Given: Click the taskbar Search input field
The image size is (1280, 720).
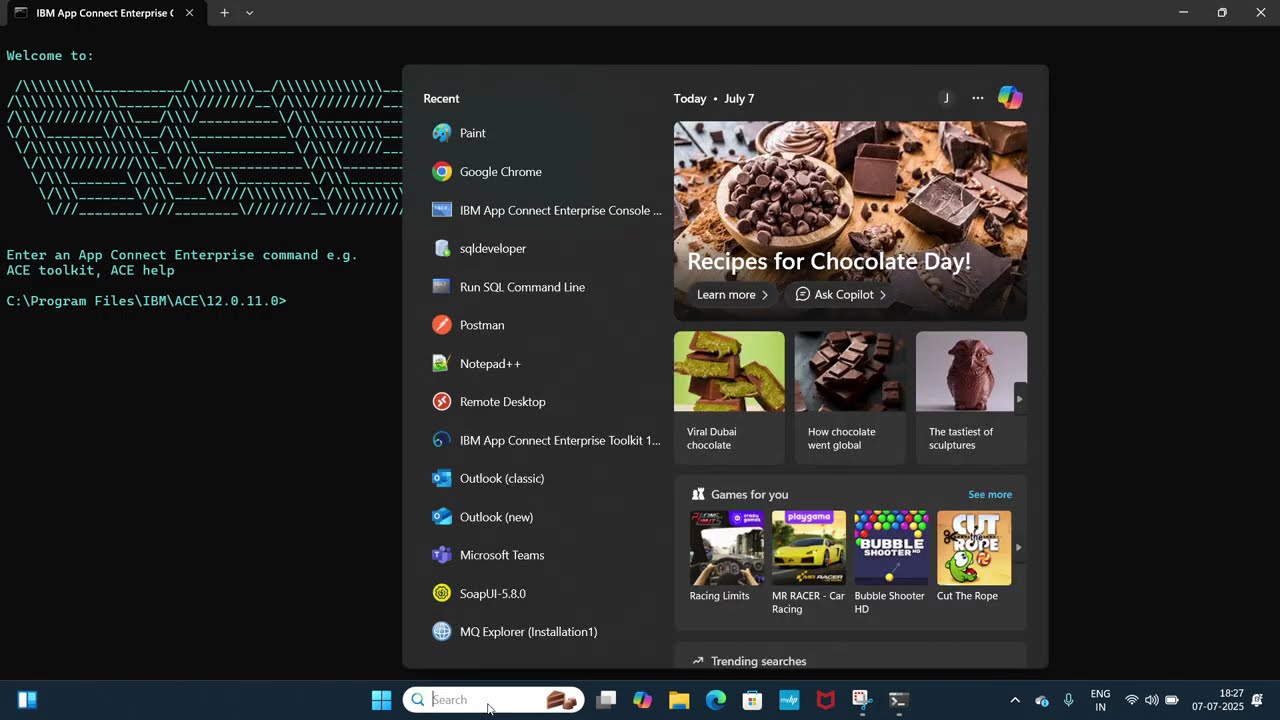Looking at the screenshot, I should point(493,700).
